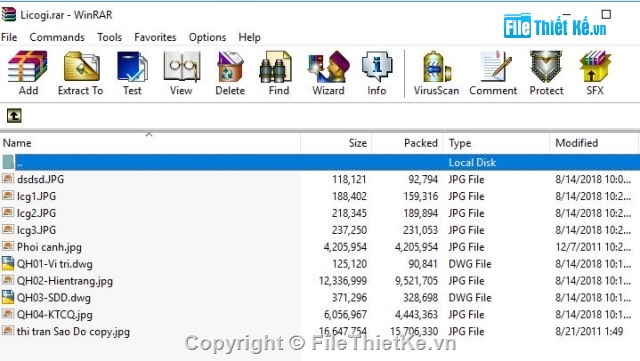
Task: Click the Test archive icon
Action: 132,66
